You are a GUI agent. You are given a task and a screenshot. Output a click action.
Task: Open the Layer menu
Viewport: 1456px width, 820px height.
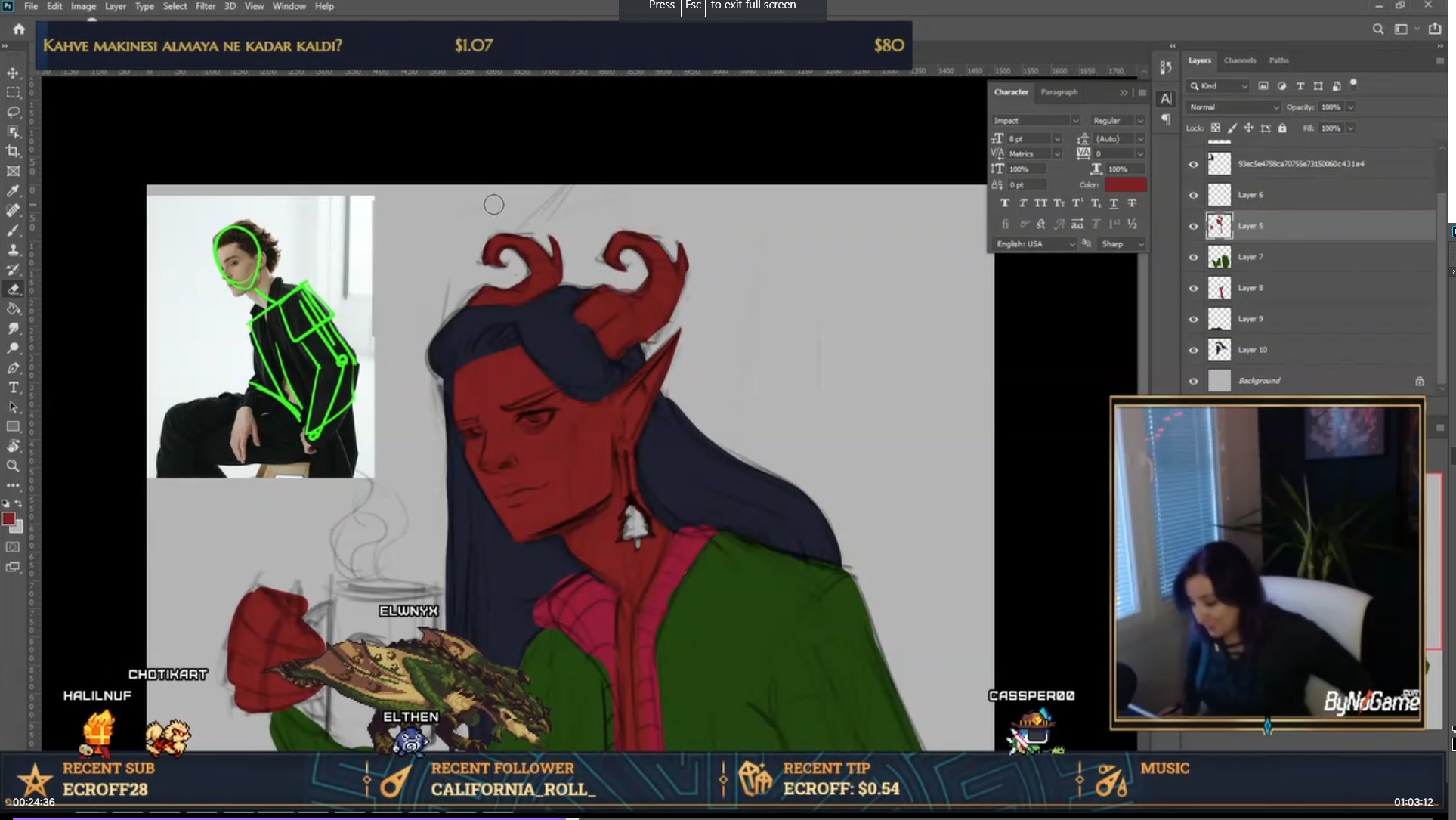[x=115, y=6]
